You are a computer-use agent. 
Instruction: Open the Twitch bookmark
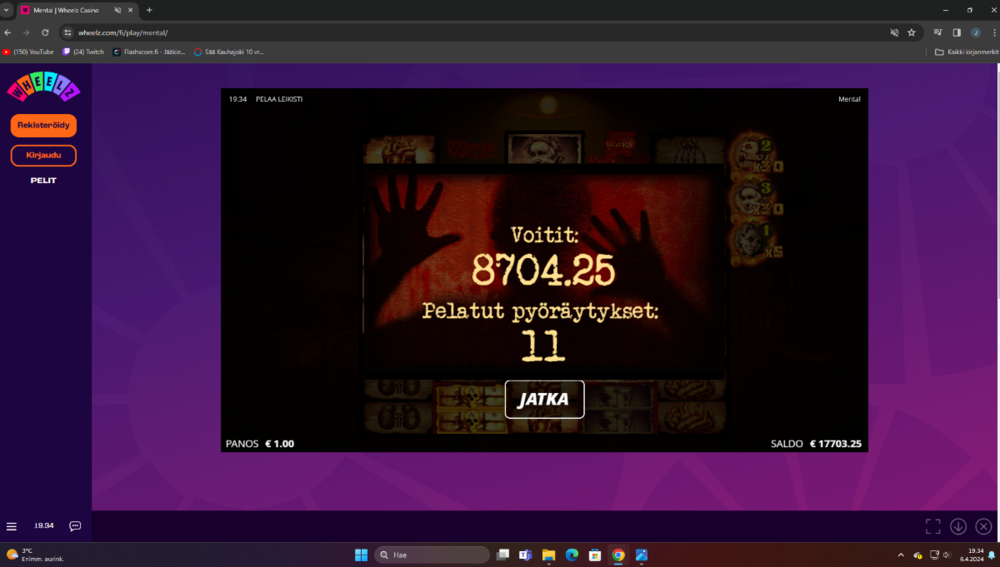83,52
